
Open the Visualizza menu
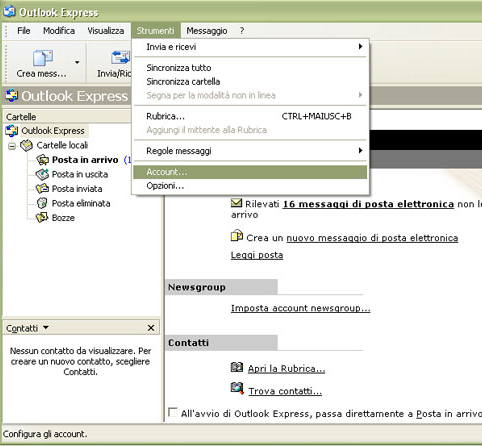[106, 31]
